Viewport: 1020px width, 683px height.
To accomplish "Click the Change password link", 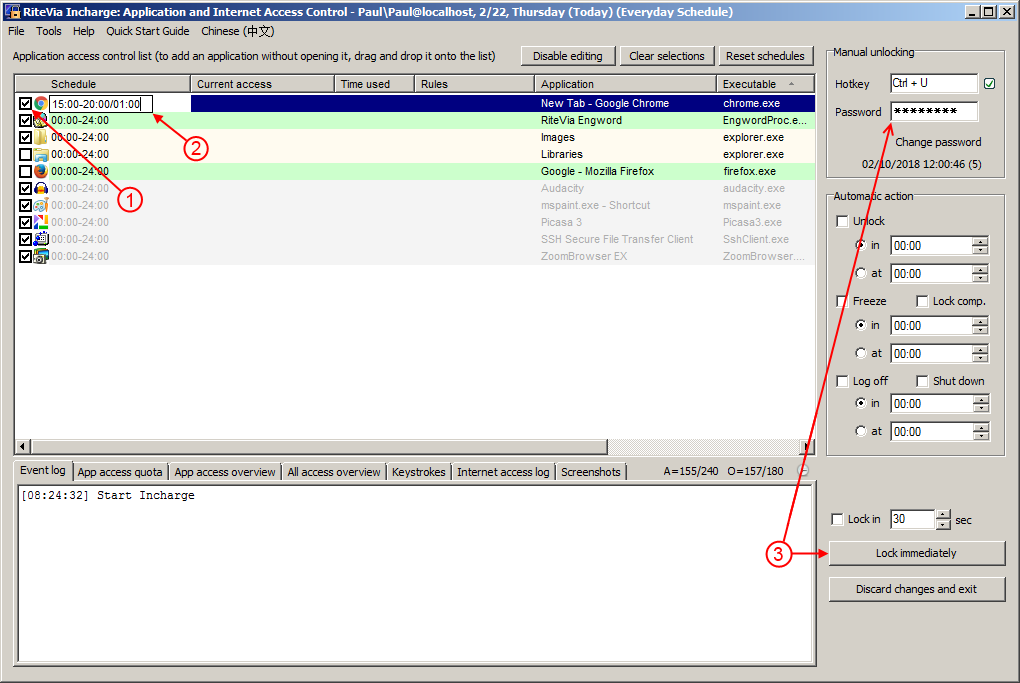I will 938,142.
